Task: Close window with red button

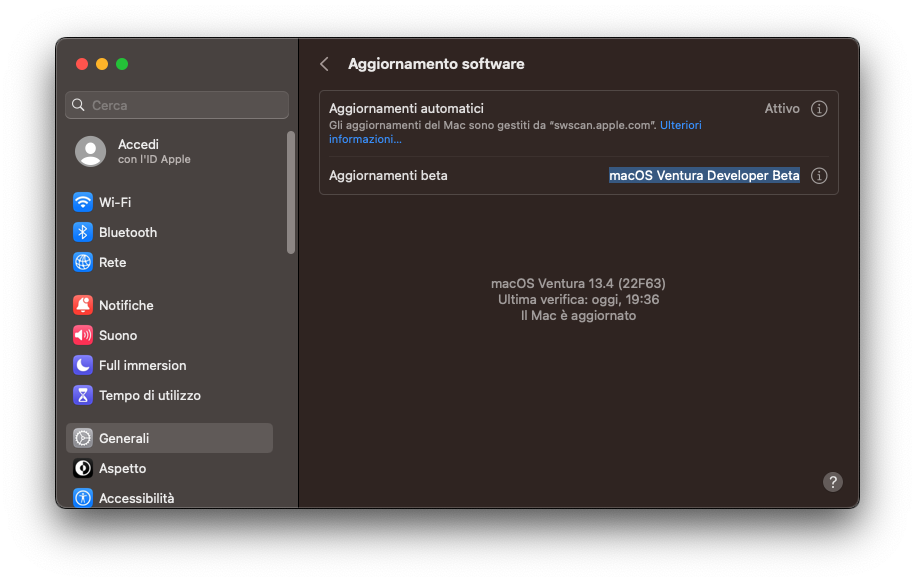Action: tap(82, 64)
